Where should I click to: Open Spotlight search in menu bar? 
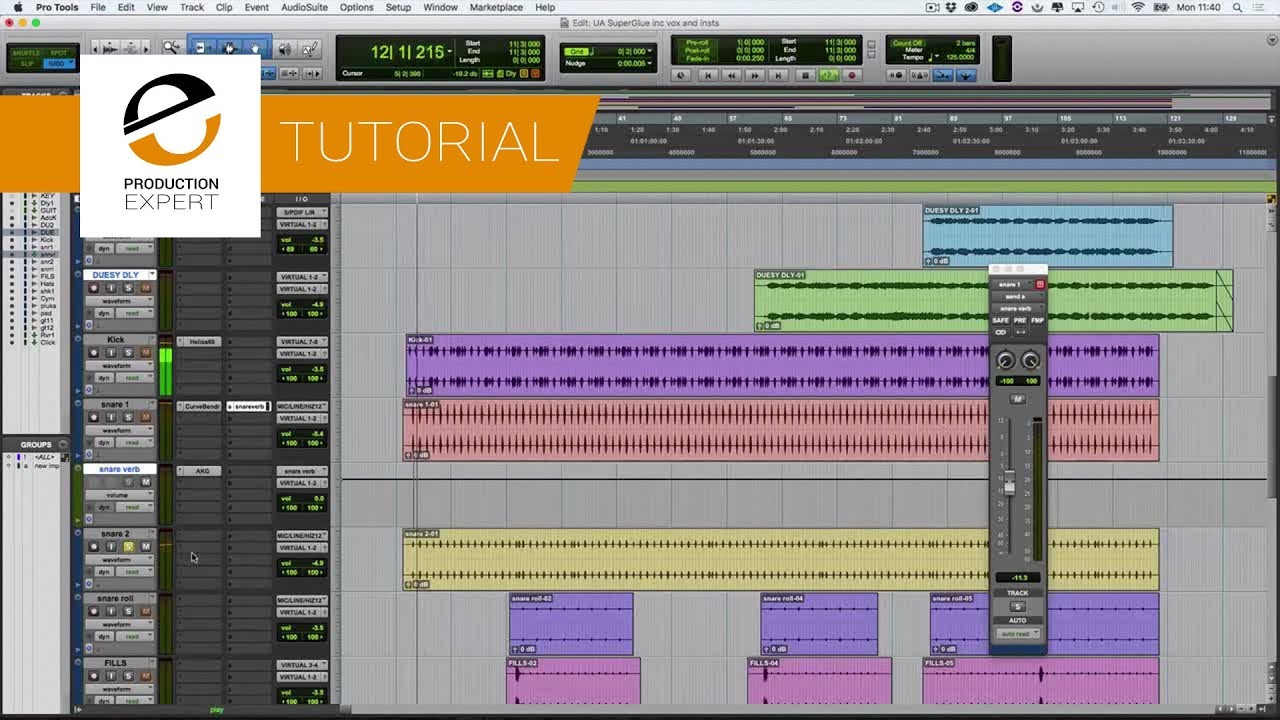(1239, 7)
